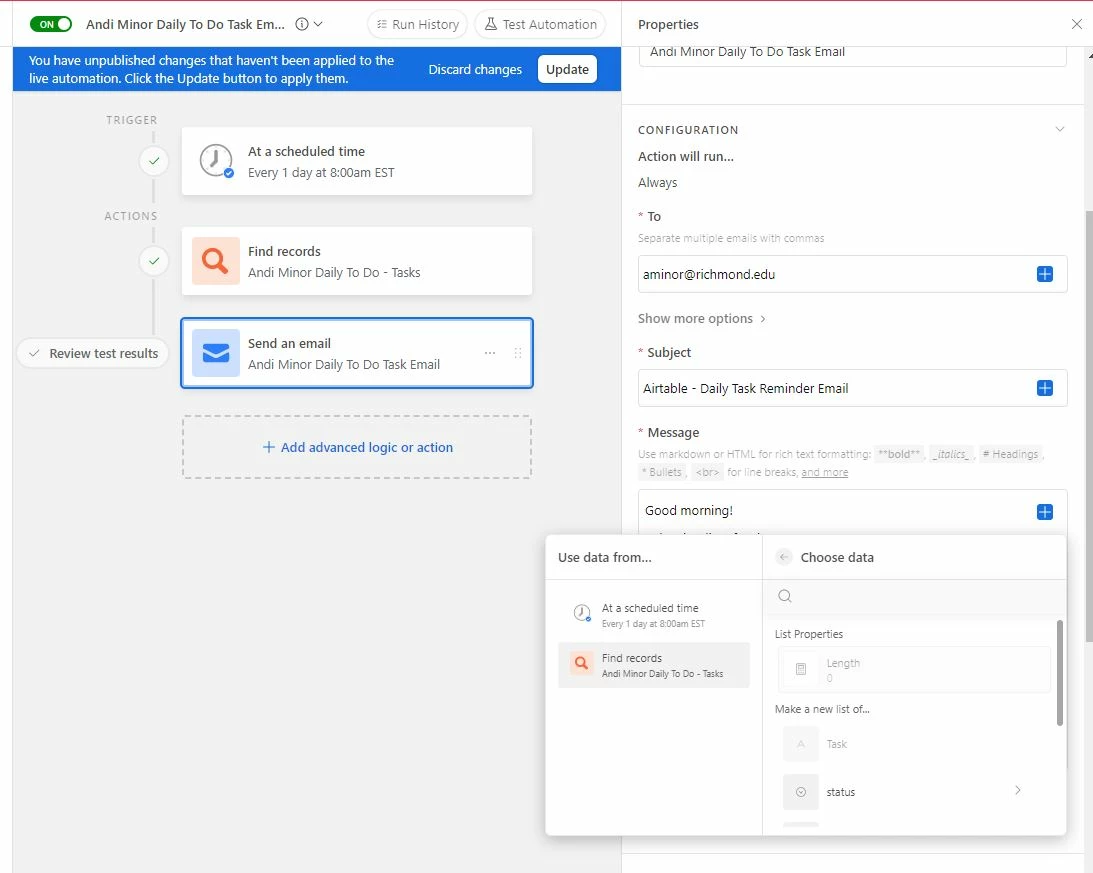Select the scheduled time trigger card
The height and width of the screenshot is (873, 1093).
click(x=357, y=161)
